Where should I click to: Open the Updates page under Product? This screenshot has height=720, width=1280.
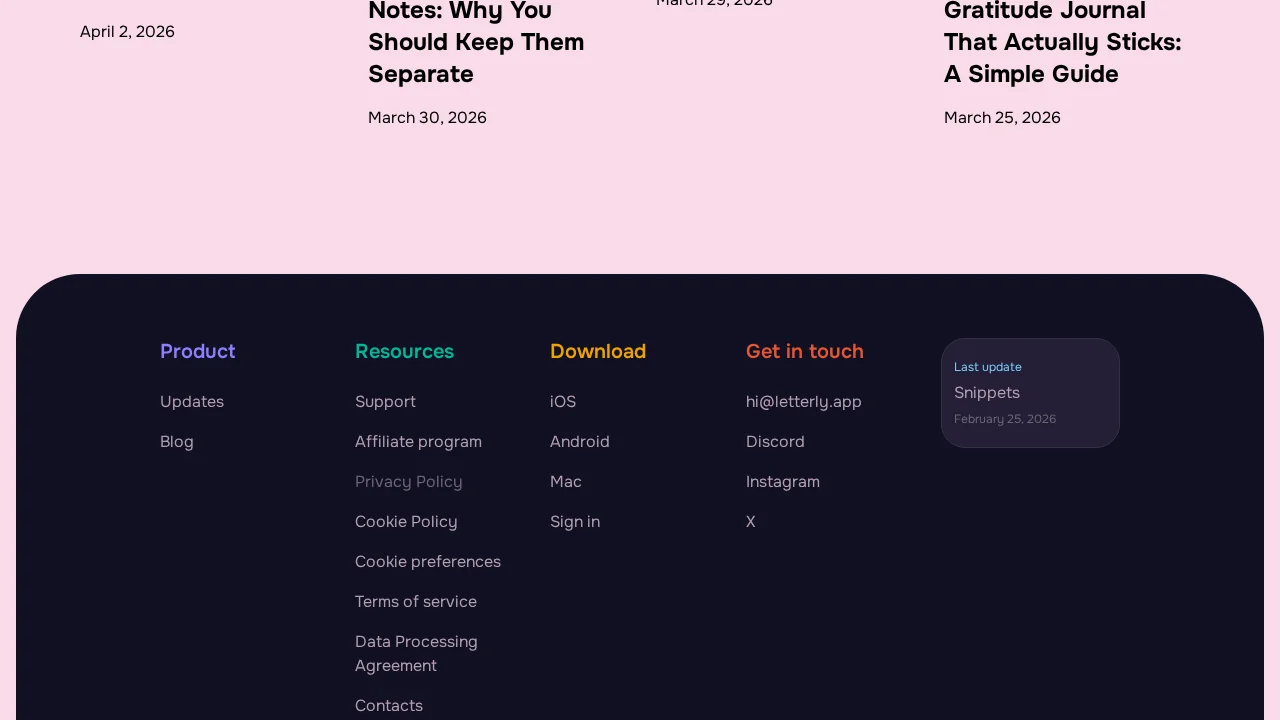(192, 401)
